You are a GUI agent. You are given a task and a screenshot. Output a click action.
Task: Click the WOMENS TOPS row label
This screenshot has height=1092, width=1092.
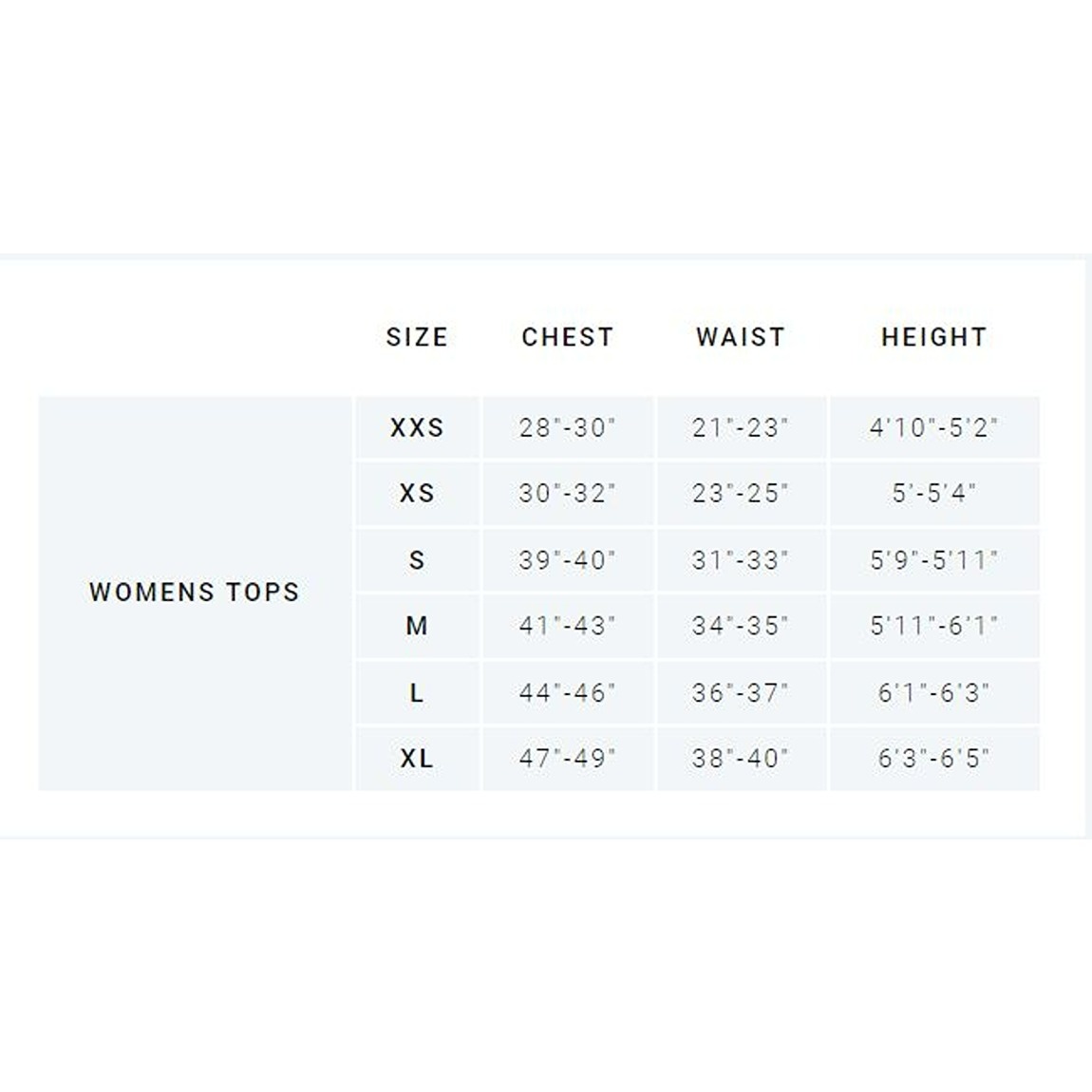pyautogui.click(x=195, y=593)
